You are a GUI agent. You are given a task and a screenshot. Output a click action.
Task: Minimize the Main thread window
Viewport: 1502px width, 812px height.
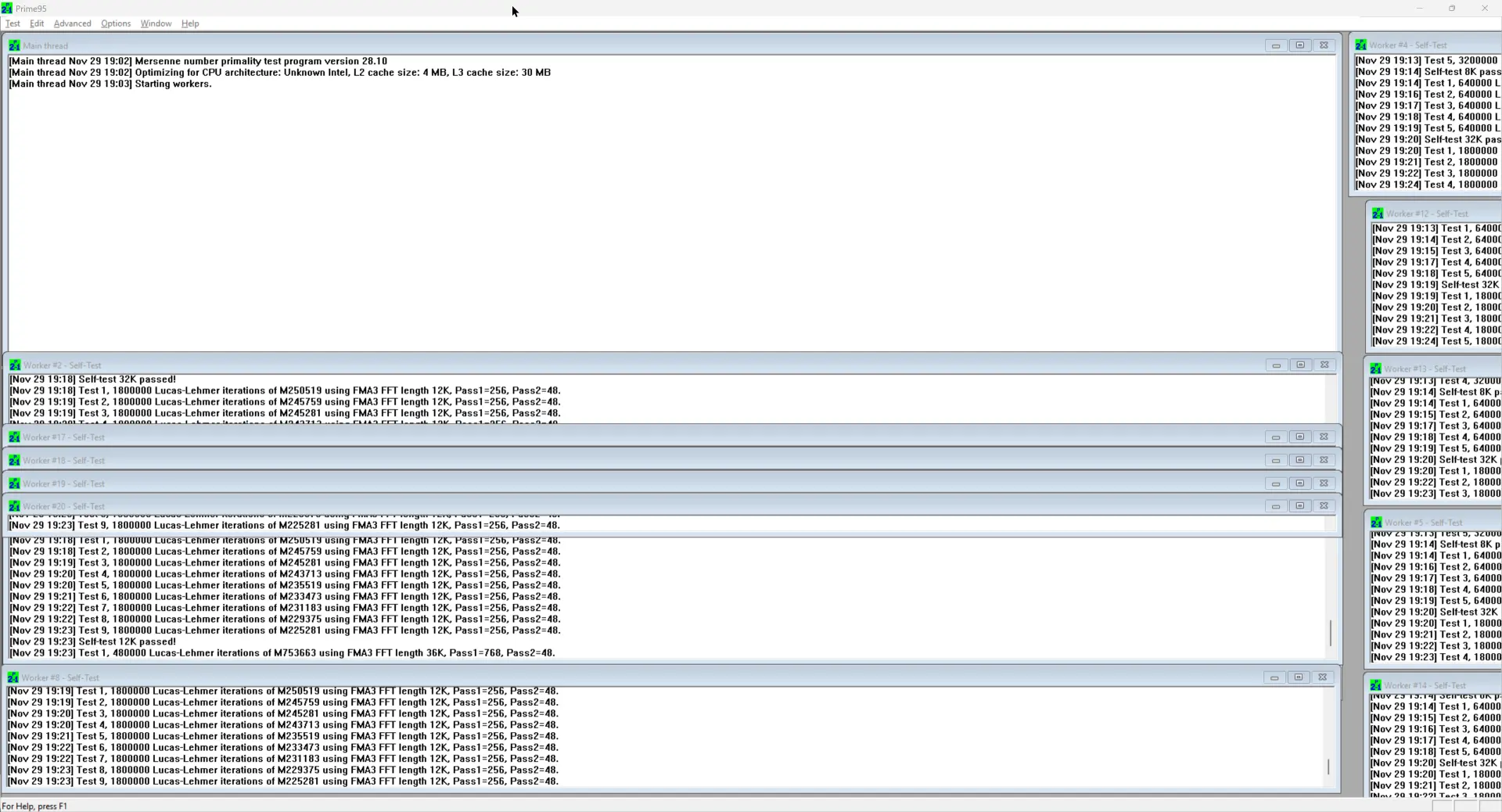point(1276,45)
